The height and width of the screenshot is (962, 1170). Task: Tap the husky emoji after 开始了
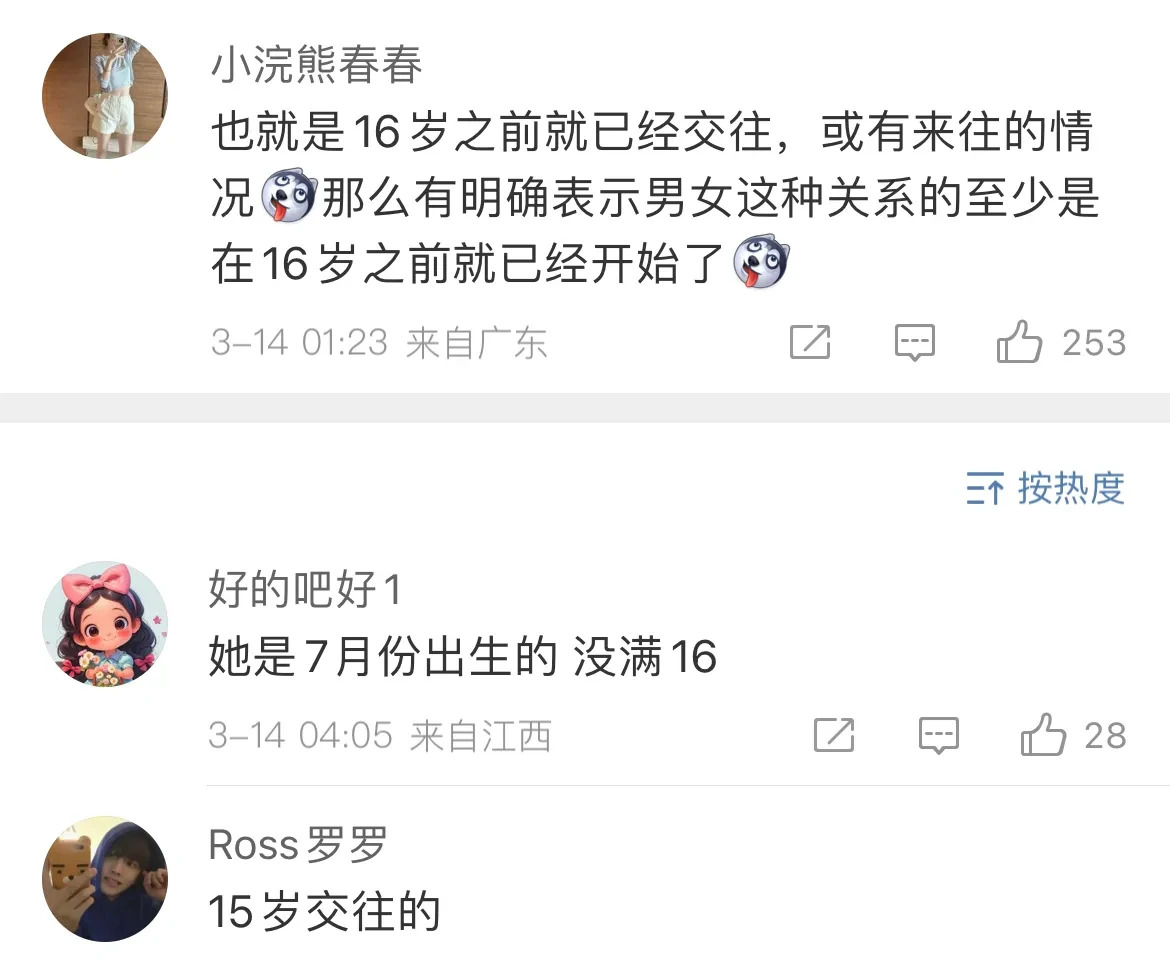pyautogui.click(x=760, y=262)
